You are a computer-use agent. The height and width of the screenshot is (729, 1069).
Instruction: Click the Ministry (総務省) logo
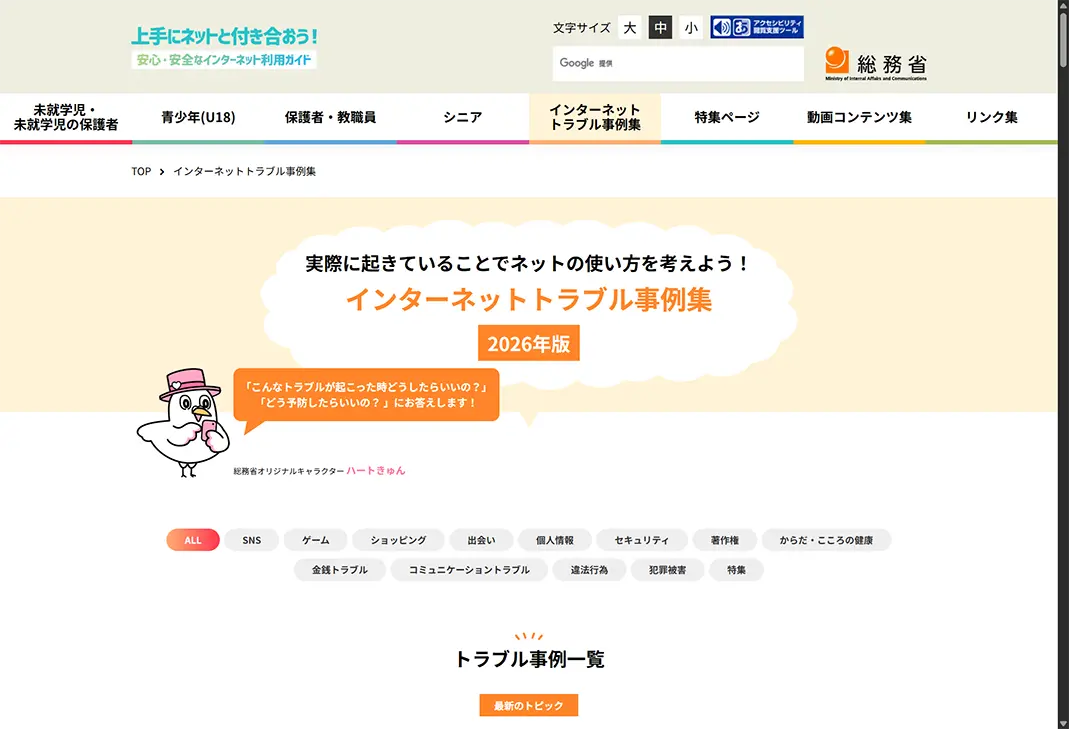[875, 64]
